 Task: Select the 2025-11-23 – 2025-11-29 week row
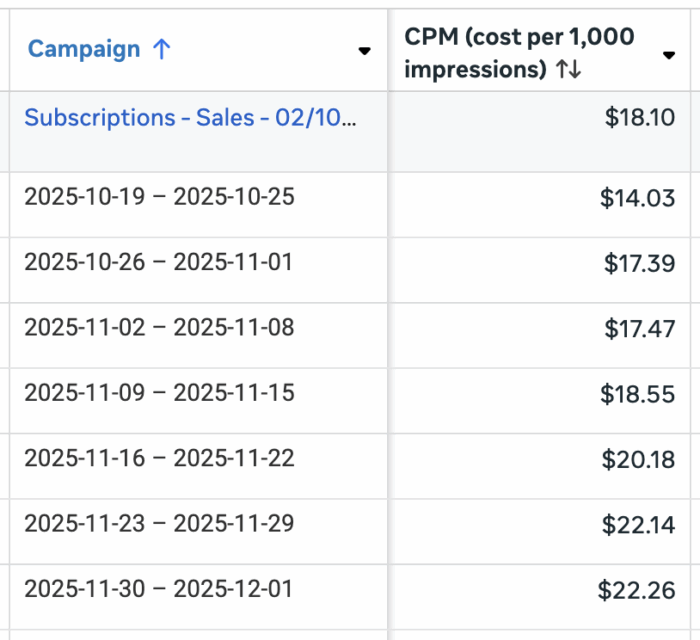160,524
